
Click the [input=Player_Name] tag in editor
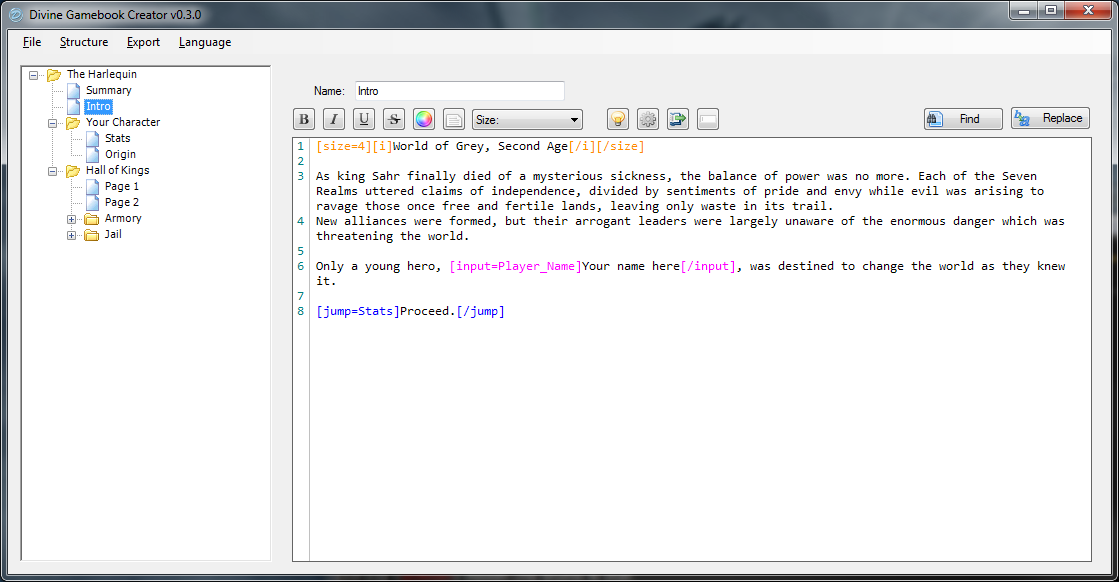[x=515, y=266]
